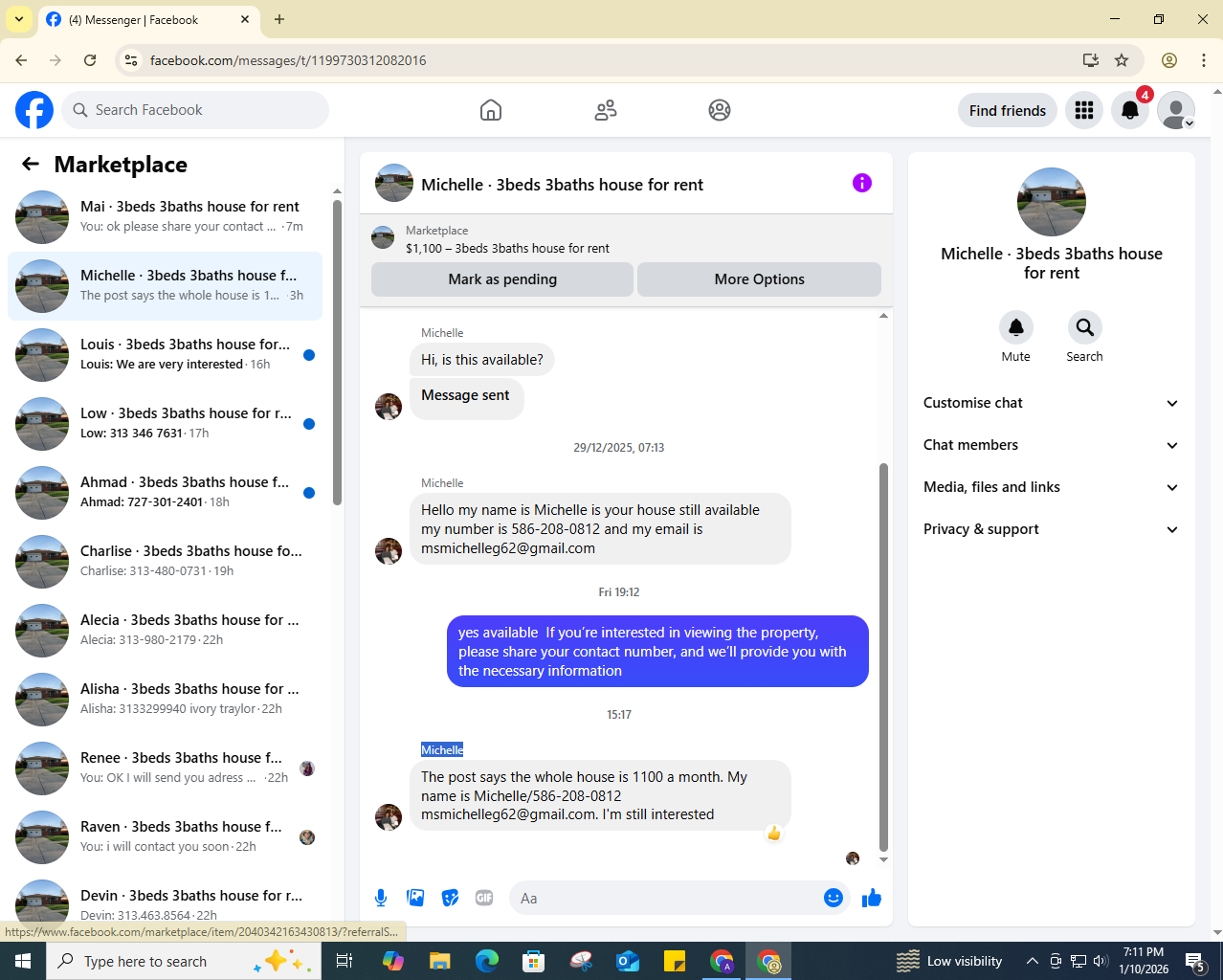This screenshot has height=980, width=1223.
Task: Open conversation information purple icon
Action: click(862, 183)
